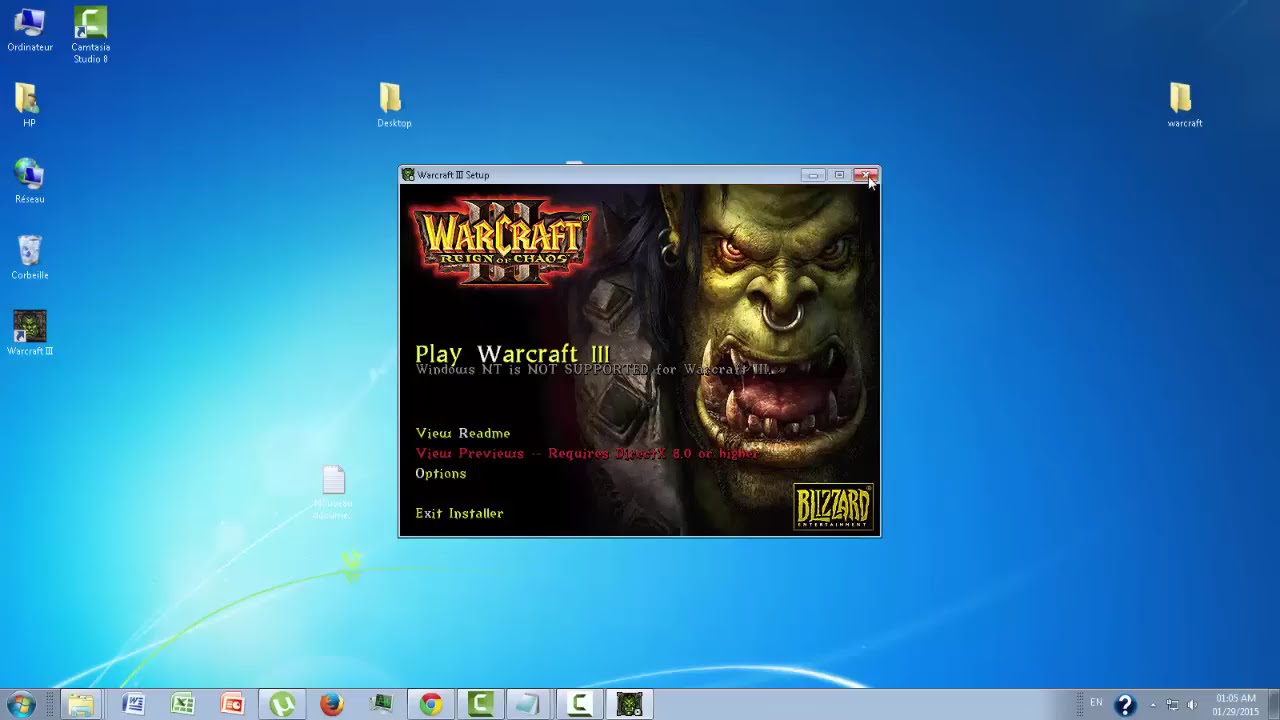Switch to the Camtasia button beside Chrome

pyautogui.click(x=481, y=704)
